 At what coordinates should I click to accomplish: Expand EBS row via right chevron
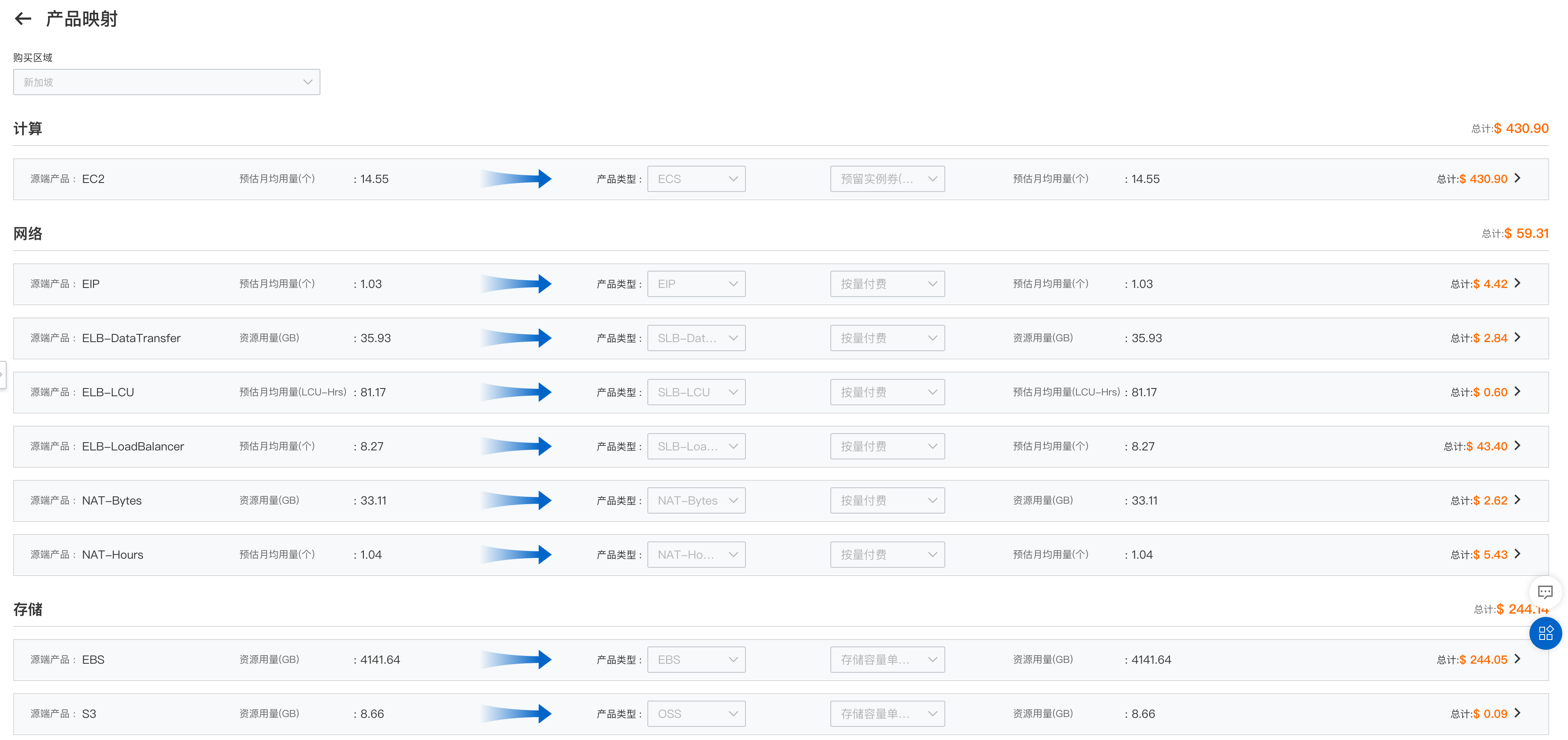(1518, 659)
